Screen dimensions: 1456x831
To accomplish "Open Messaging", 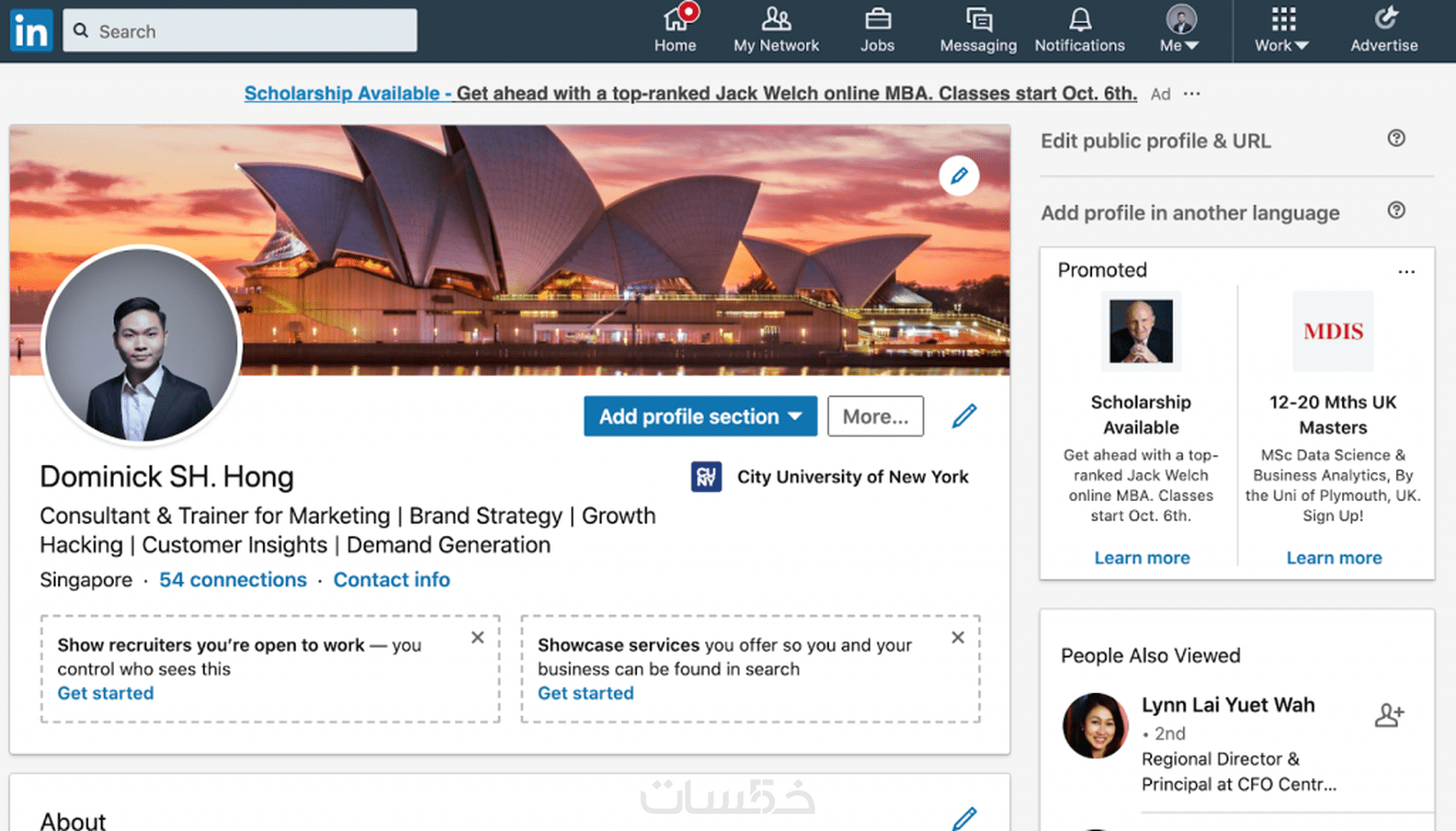I will [977, 28].
